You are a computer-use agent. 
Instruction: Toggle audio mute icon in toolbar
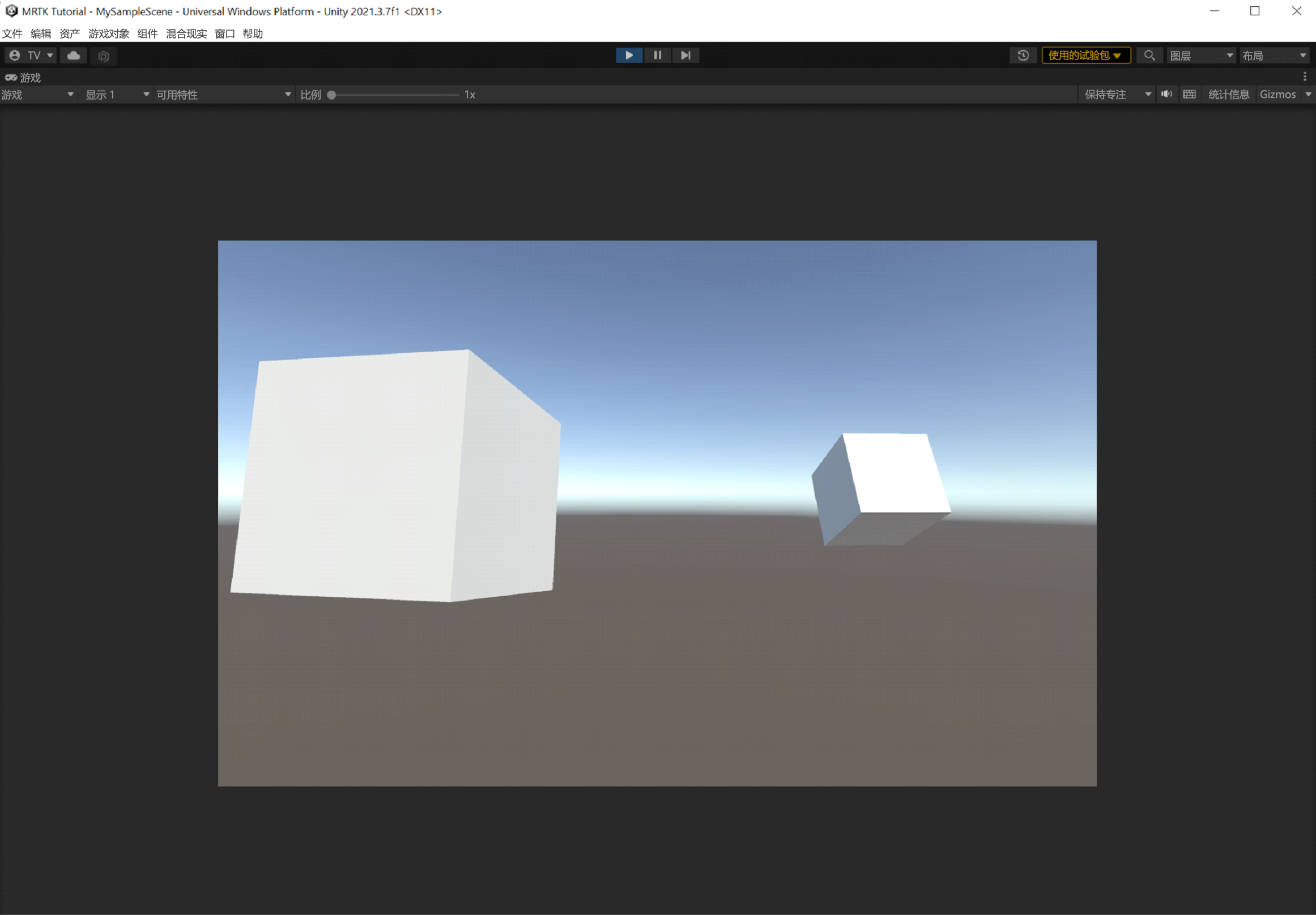coord(1165,94)
